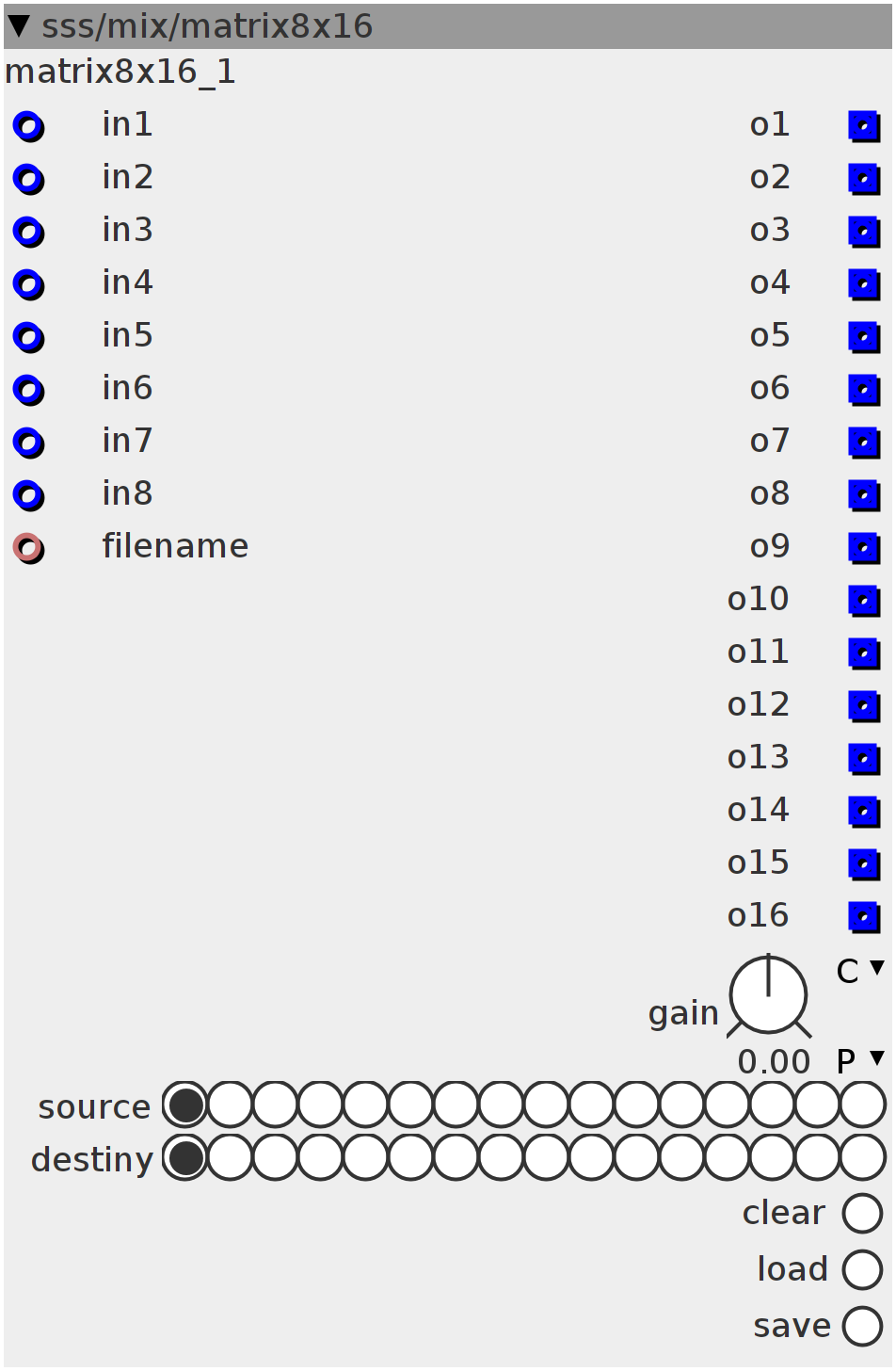Image resolution: width=896 pixels, height=1371 pixels.
Task: Select first source radio button
Action: coord(185,1105)
